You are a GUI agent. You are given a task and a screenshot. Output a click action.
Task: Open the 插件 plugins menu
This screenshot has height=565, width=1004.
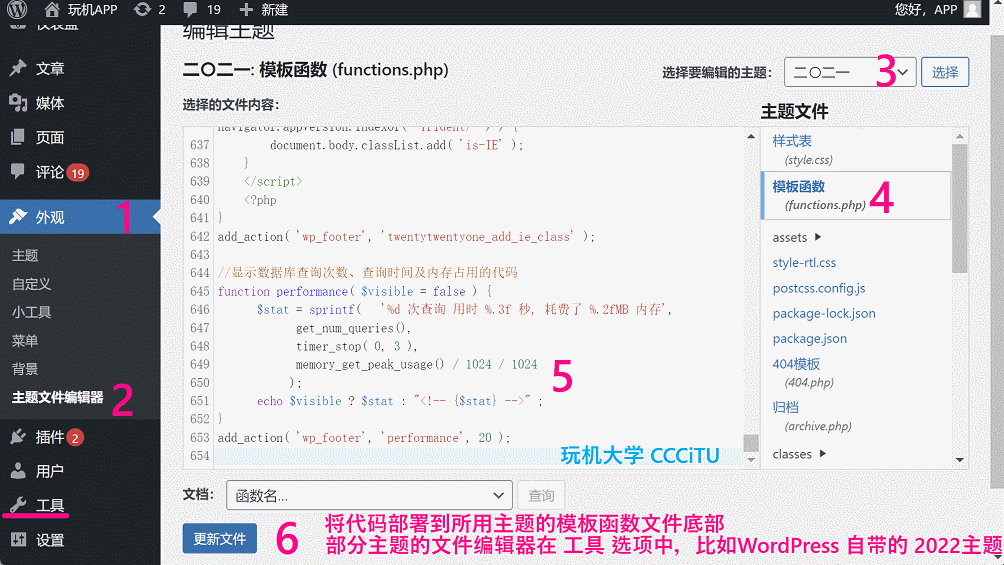(x=50, y=437)
